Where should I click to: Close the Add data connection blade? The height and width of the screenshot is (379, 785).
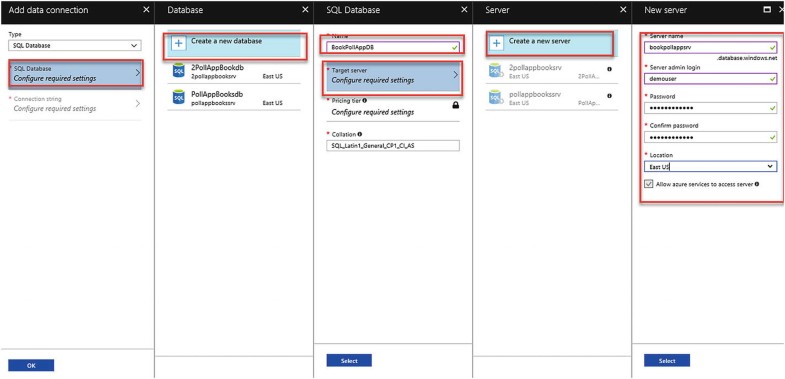tap(146, 10)
